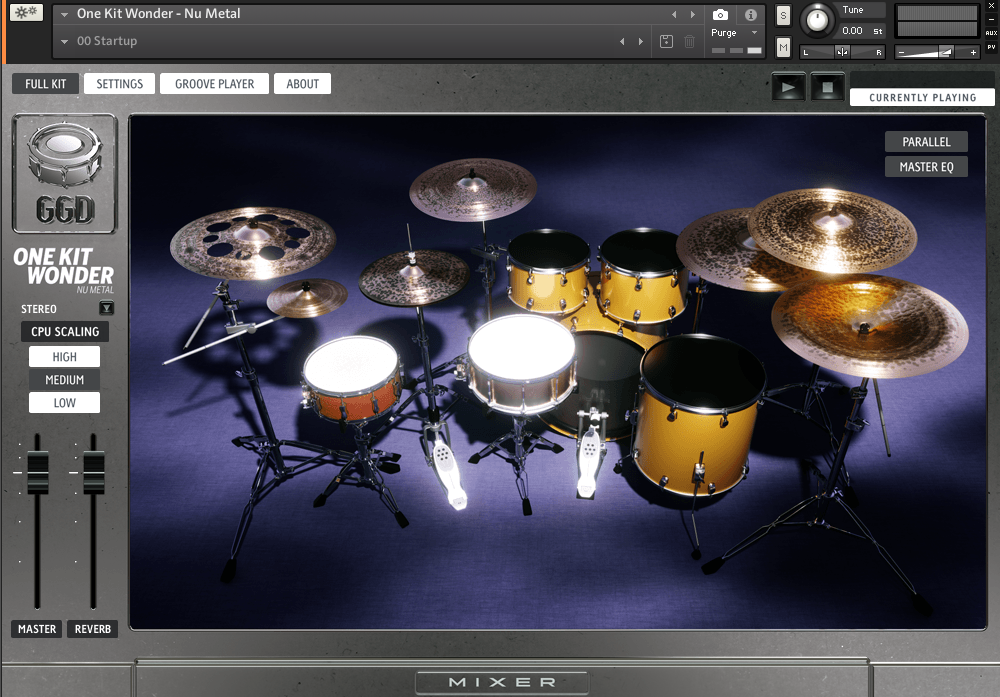Image resolution: width=1000 pixels, height=697 pixels.
Task: Toggle the PV button
Action: (991, 47)
